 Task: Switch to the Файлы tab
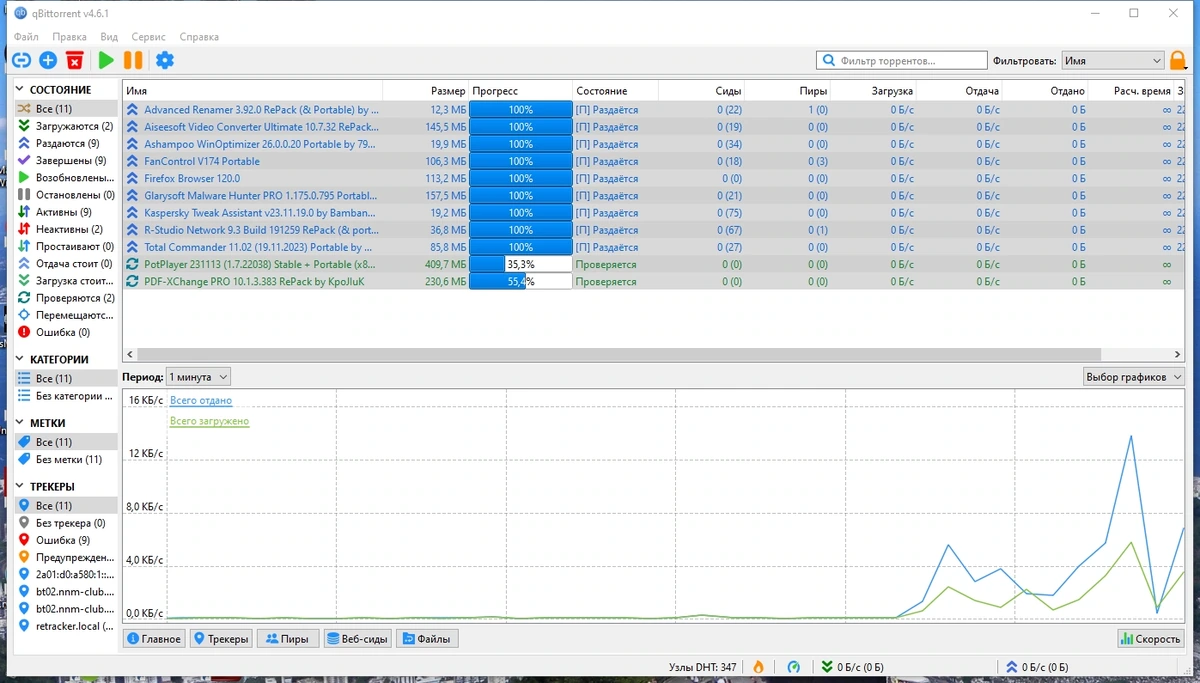(427, 639)
